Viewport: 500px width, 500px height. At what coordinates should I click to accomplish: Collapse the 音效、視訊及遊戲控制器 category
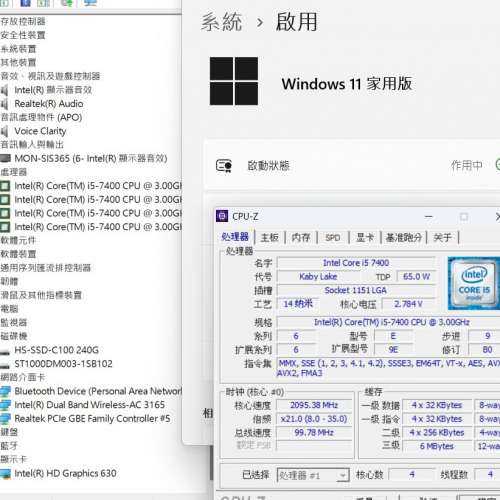[50, 76]
